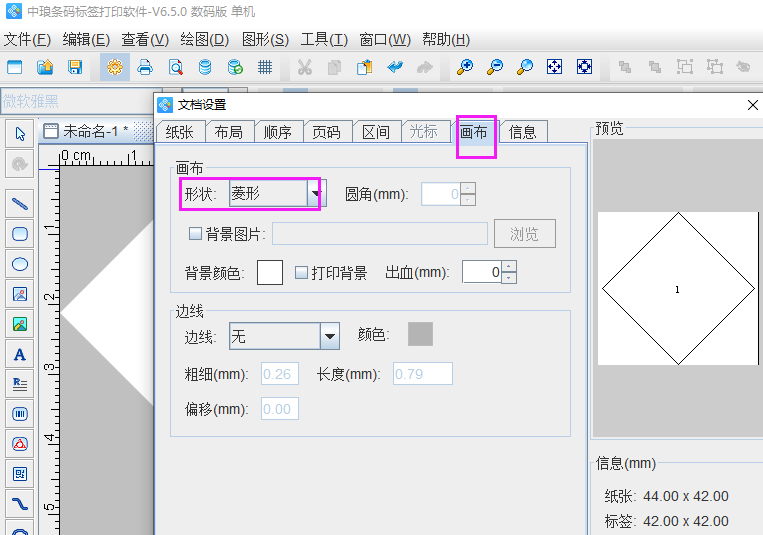Open the 帮助(H) menu

pyautogui.click(x=446, y=39)
